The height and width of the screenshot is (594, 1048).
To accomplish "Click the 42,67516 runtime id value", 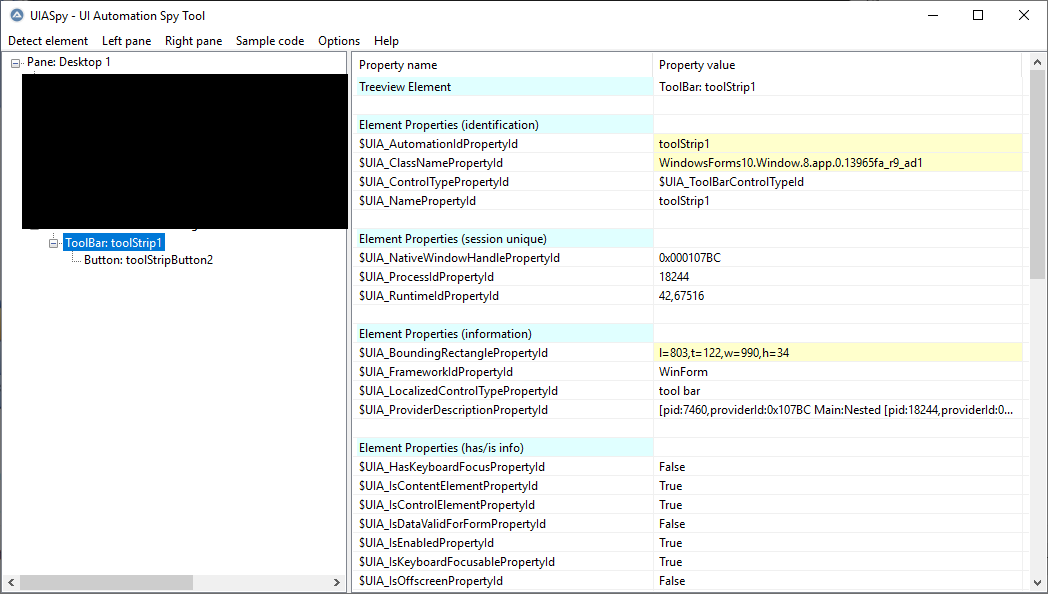I will (681, 295).
